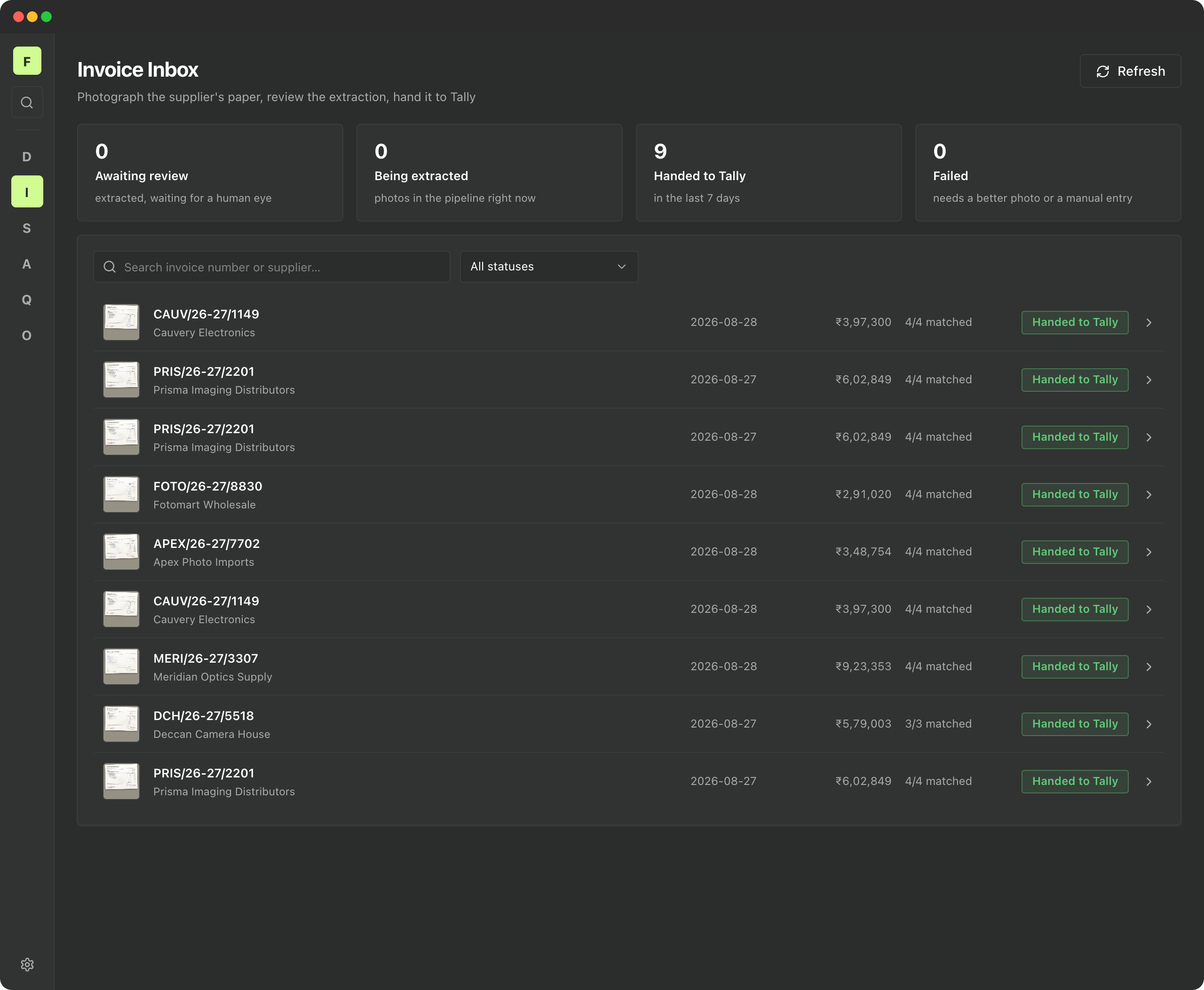Focus the invoice search field
Screen dimensions: 1204x990
tap(271, 267)
